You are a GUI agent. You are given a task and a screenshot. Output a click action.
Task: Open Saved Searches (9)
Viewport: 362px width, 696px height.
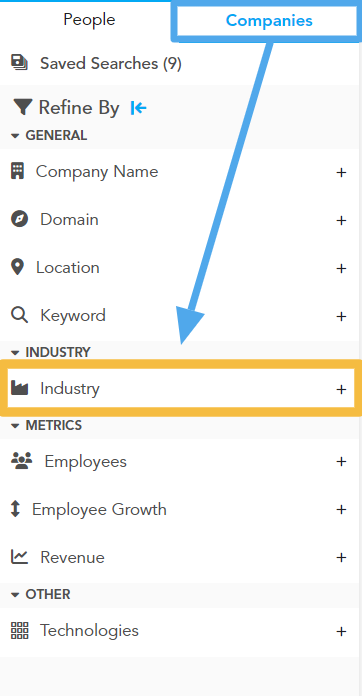coord(111,63)
